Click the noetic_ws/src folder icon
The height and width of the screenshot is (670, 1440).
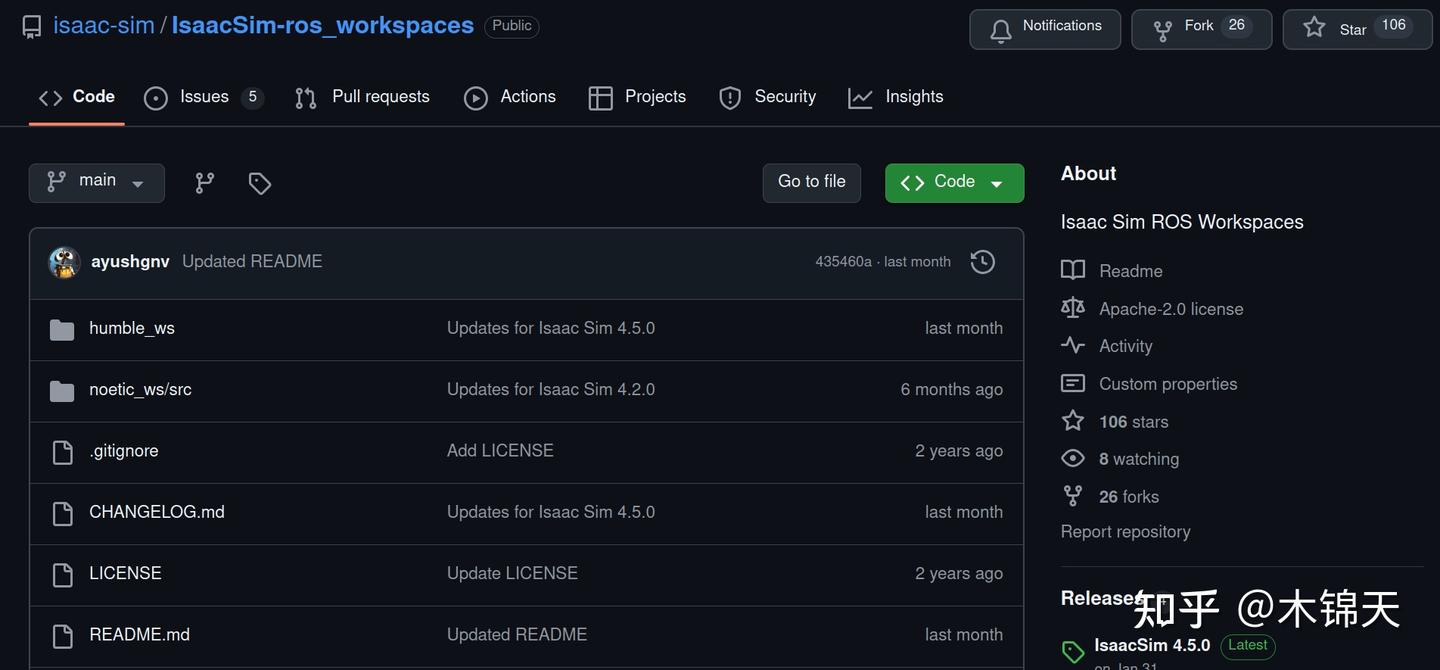(62, 391)
